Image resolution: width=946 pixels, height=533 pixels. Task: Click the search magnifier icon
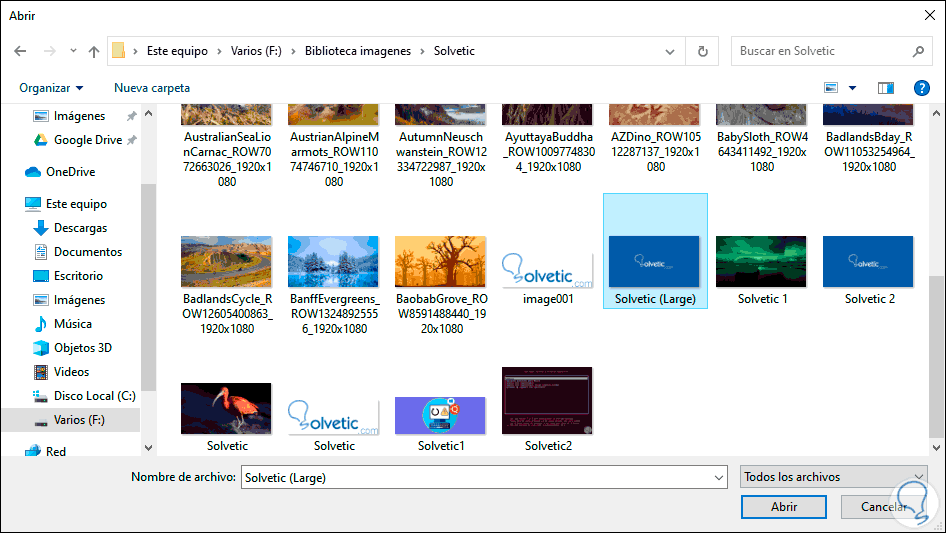pos(918,51)
